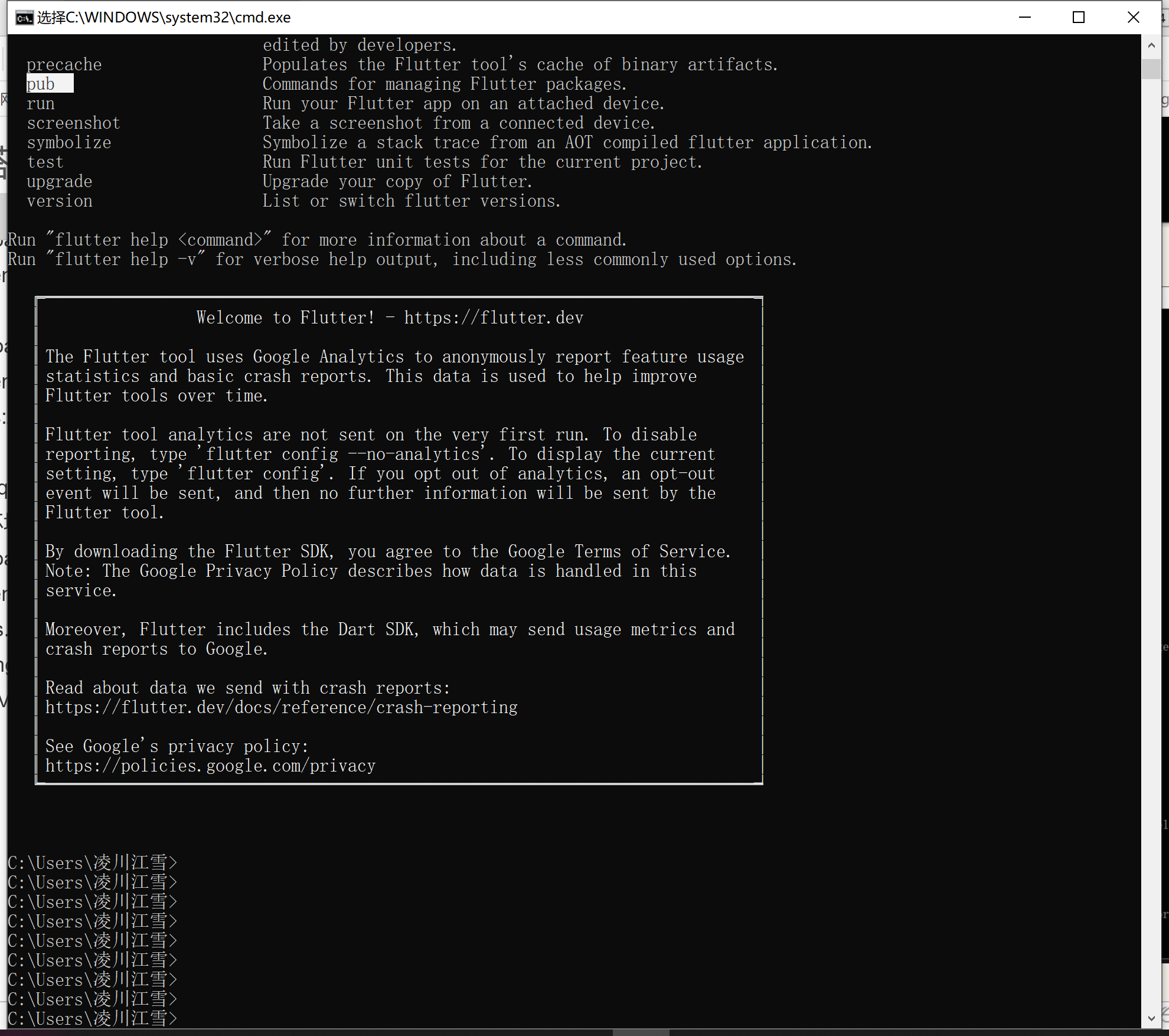Click 'Run Flutter unit tests' description
The image size is (1169, 1036).
482,162
